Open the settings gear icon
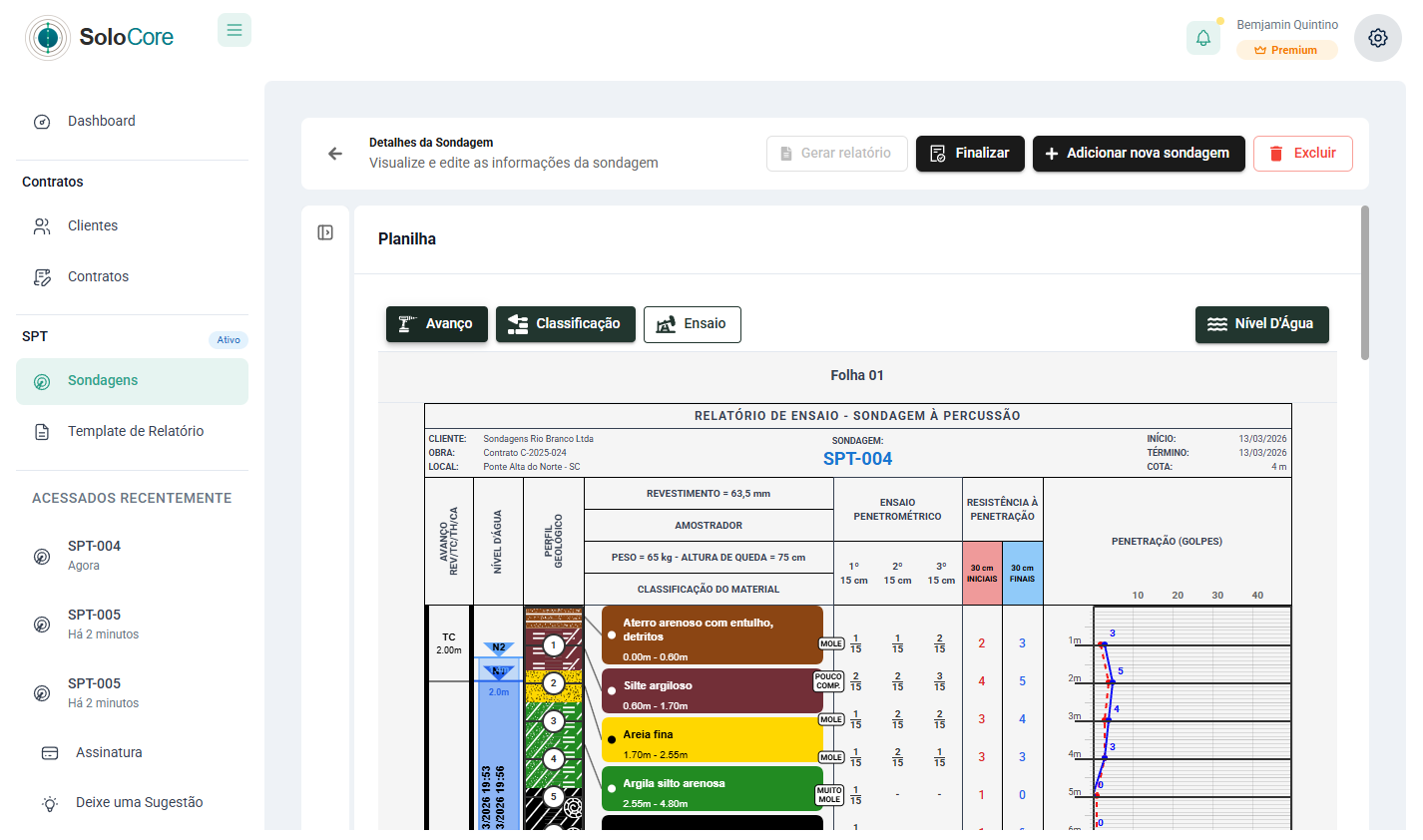Viewport: 1423px width, 840px height. pos(1378,38)
